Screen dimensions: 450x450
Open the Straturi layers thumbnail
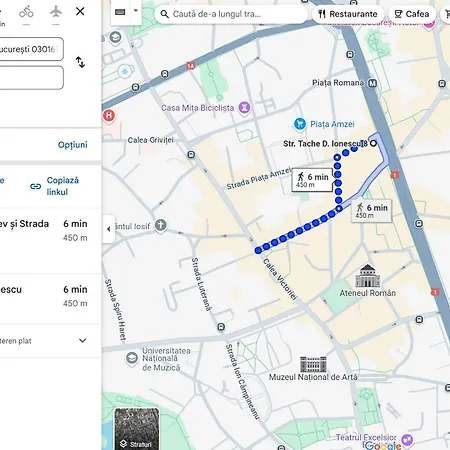[137, 429]
